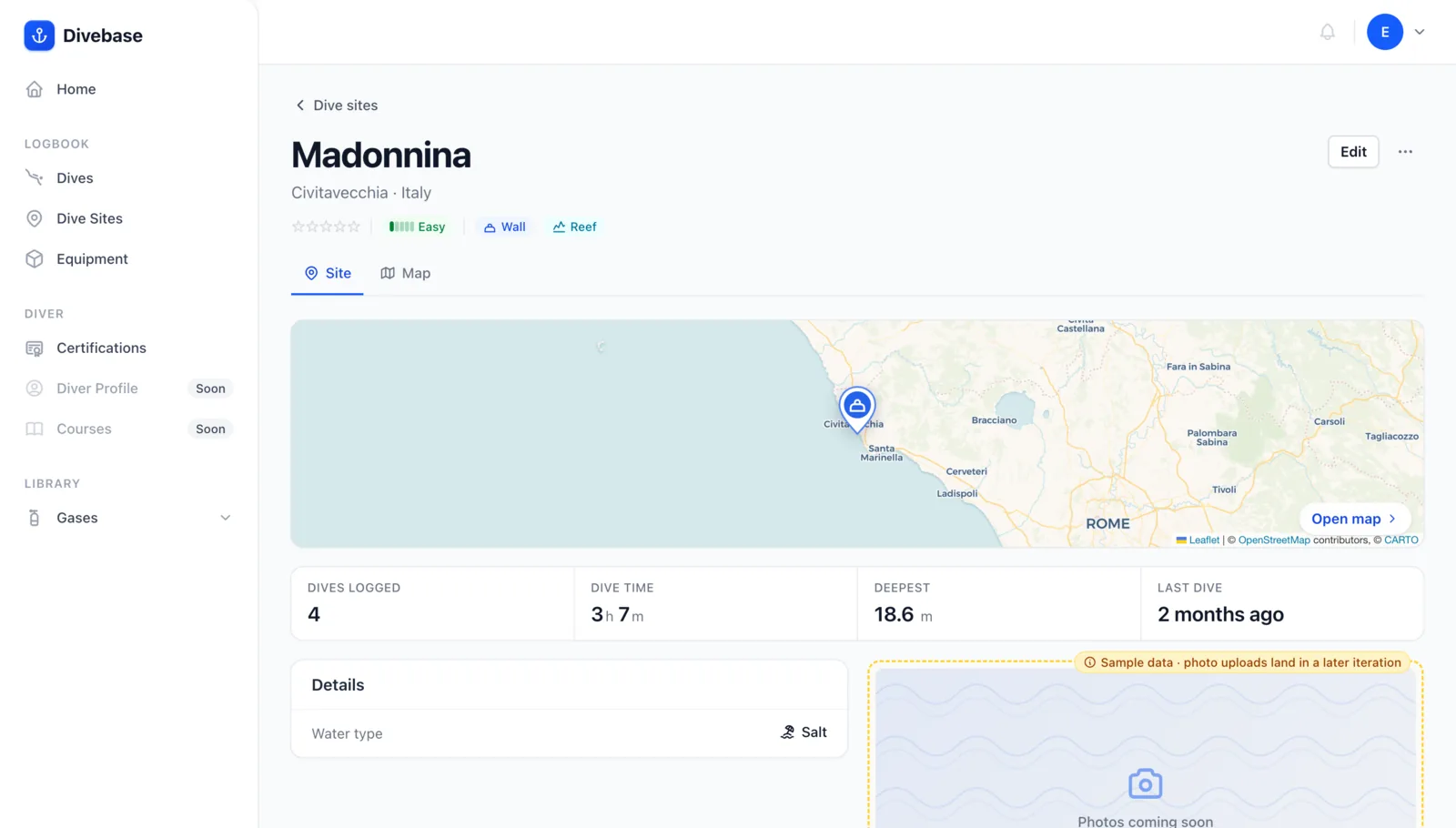Click the Certifications card icon

(x=35, y=348)
